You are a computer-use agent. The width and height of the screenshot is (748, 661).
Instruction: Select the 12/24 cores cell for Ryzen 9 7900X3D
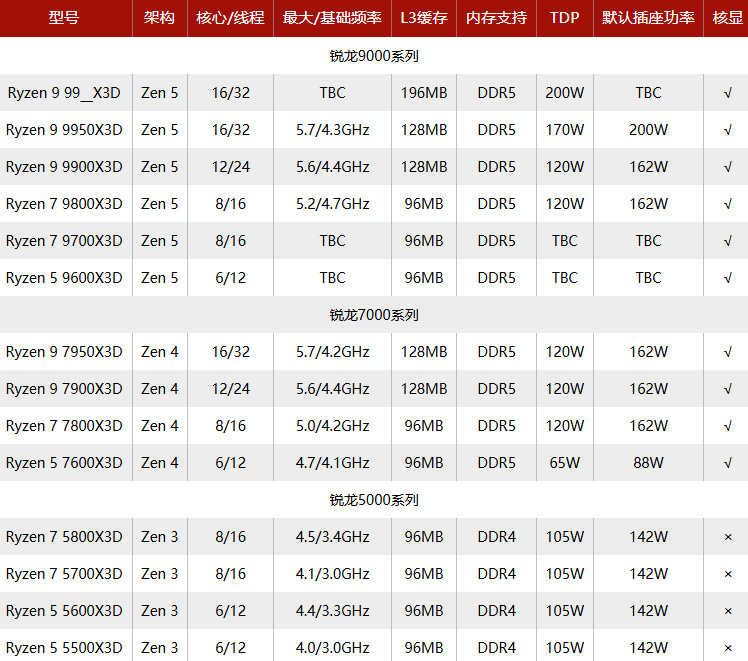[x=231, y=389]
